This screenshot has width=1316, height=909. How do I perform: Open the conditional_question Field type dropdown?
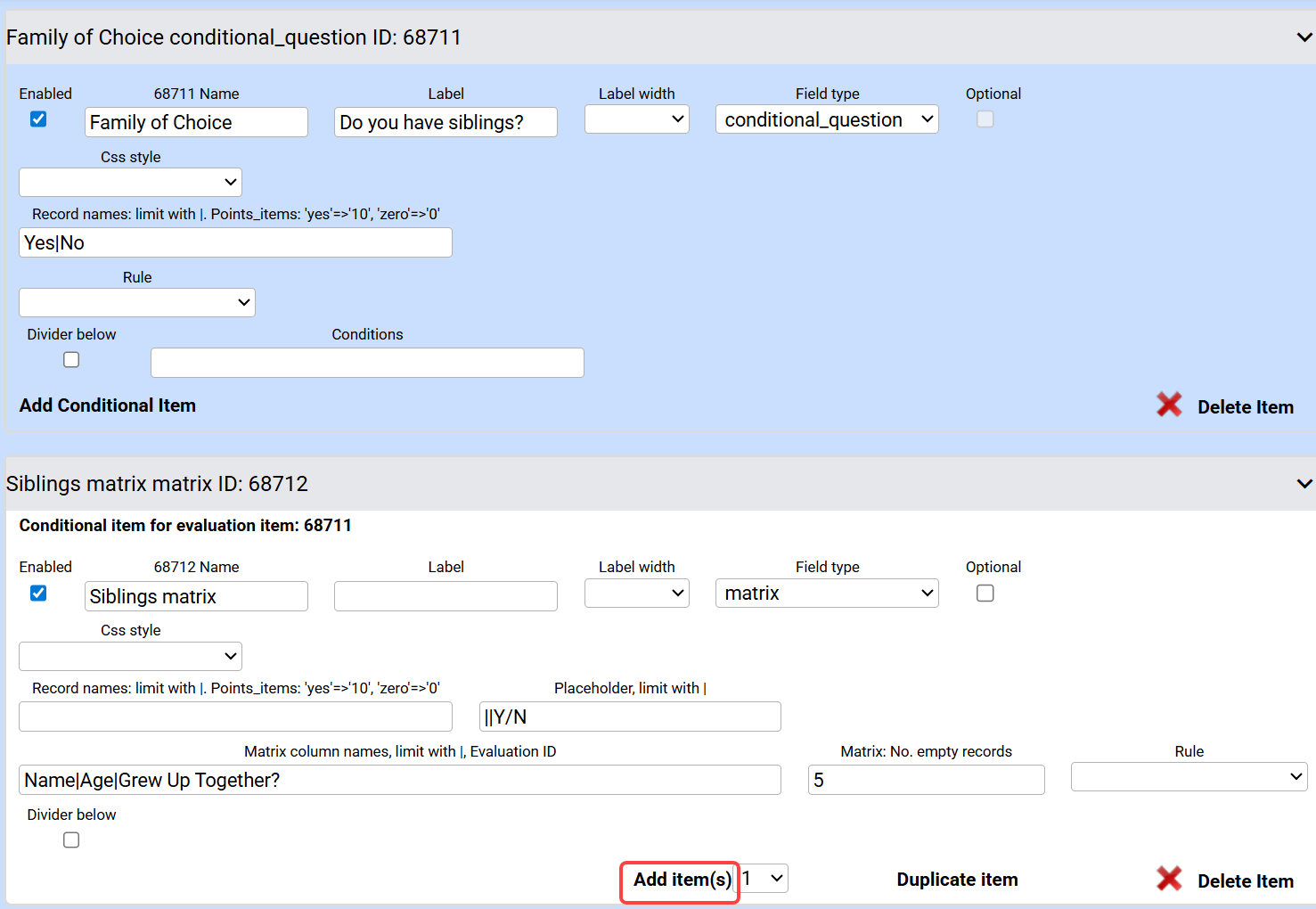[827, 119]
